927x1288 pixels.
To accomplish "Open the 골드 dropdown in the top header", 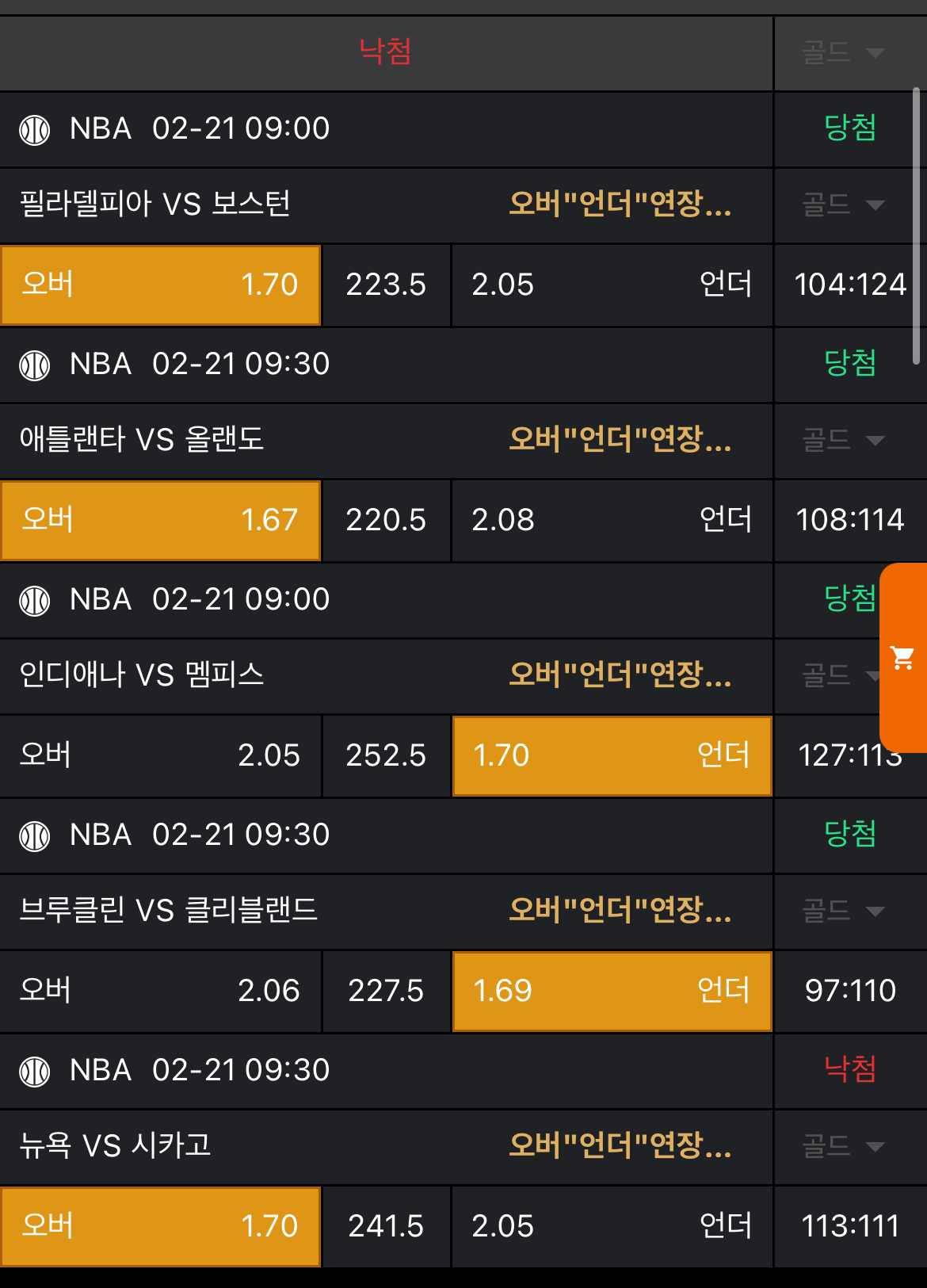I will pyautogui.click(x=843, y=53).
